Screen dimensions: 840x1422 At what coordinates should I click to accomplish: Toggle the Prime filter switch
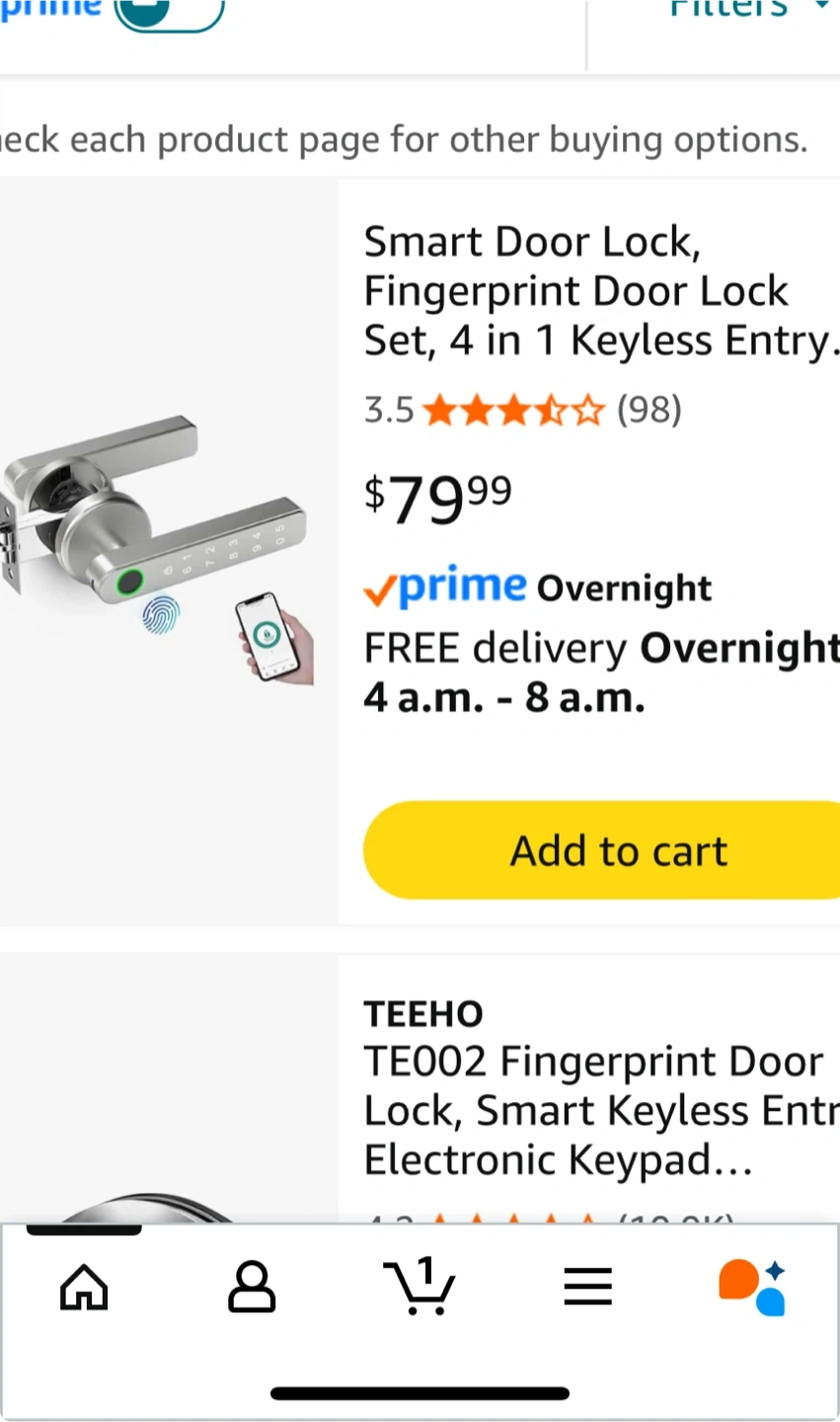pyautogui.click(x=168, y=10)
